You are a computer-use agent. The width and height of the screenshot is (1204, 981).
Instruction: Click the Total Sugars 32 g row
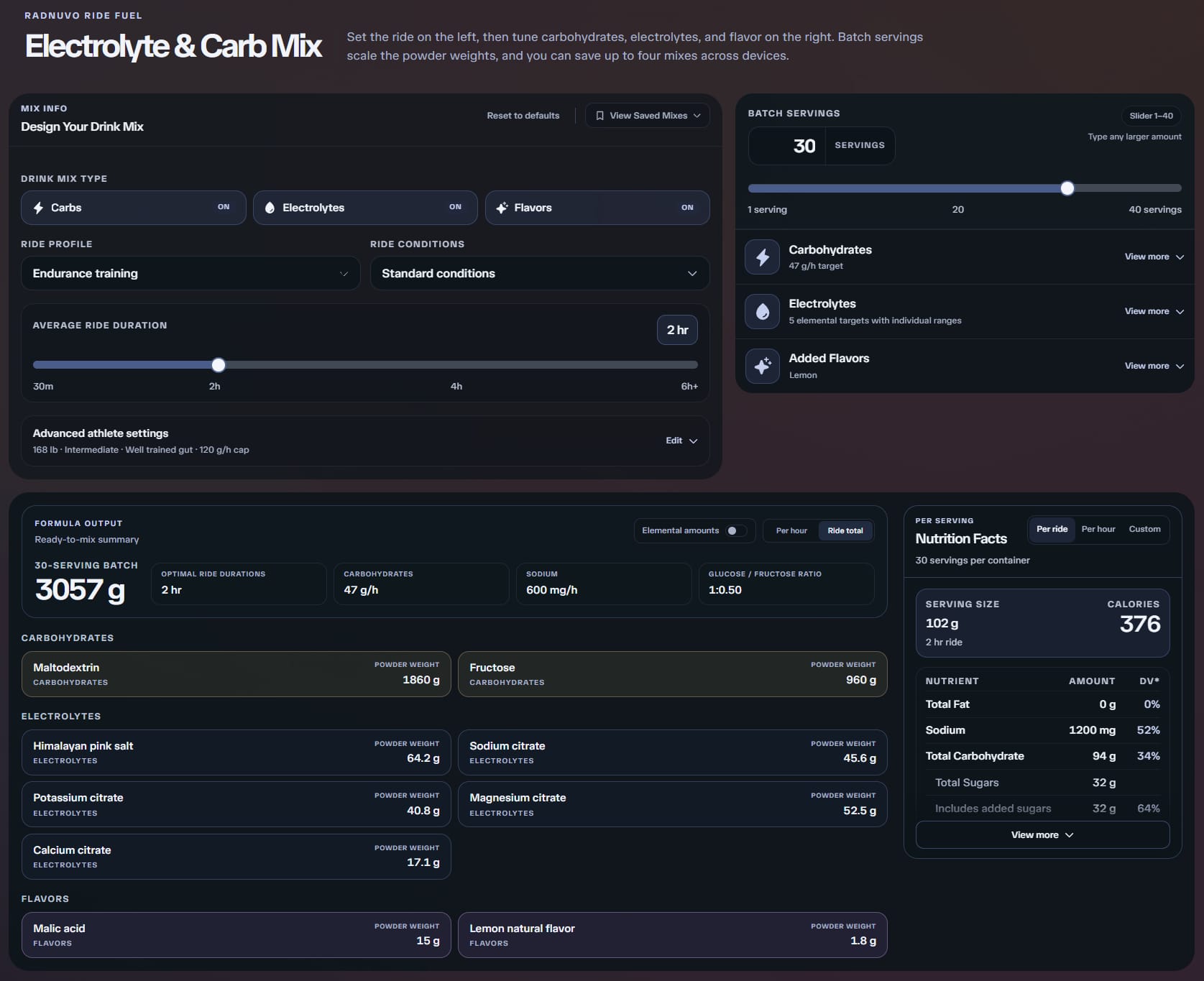[x=1042, y=783]
